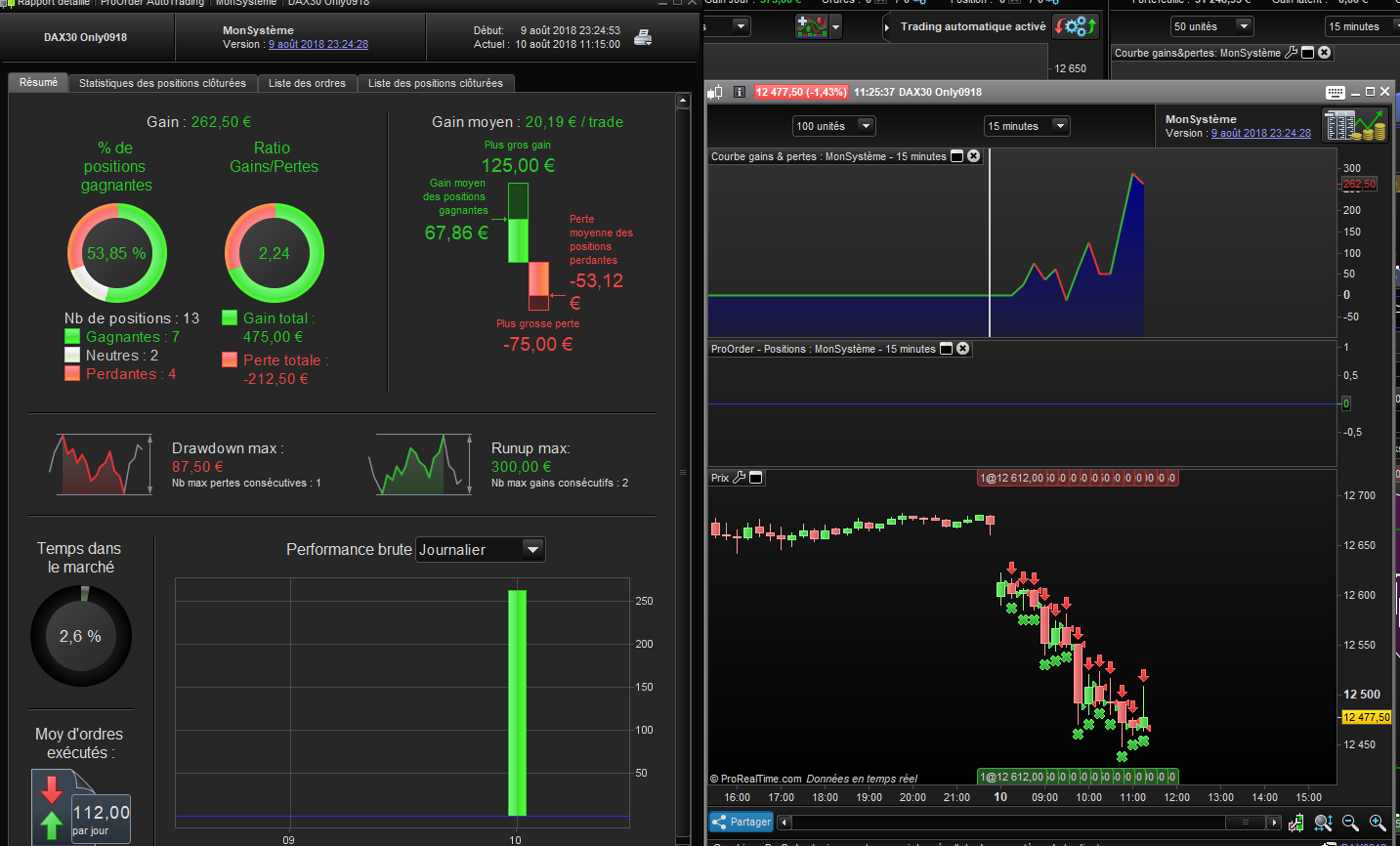Detach the ProOrder - Positions panel
Screen dimensions: 1400x846
[946, 349]
